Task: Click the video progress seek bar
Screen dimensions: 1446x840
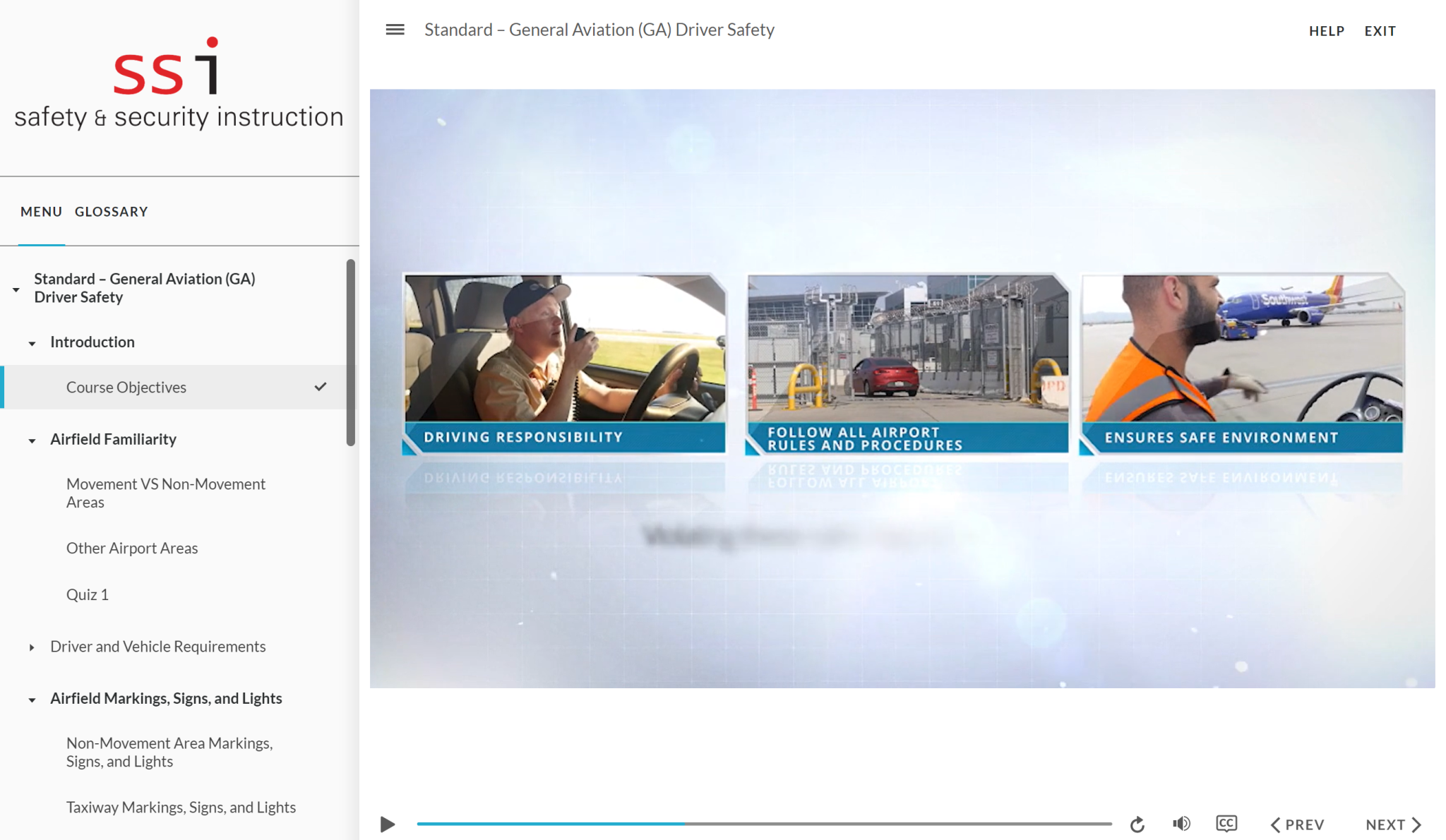Action: point(763,823)
